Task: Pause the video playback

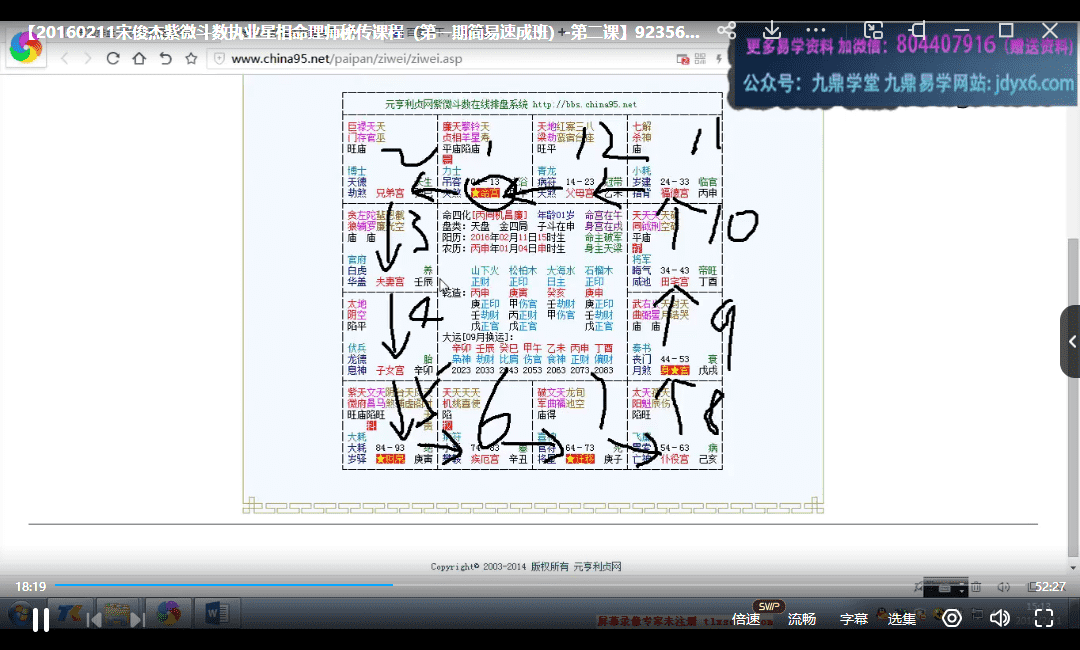Action: (41, 619)
